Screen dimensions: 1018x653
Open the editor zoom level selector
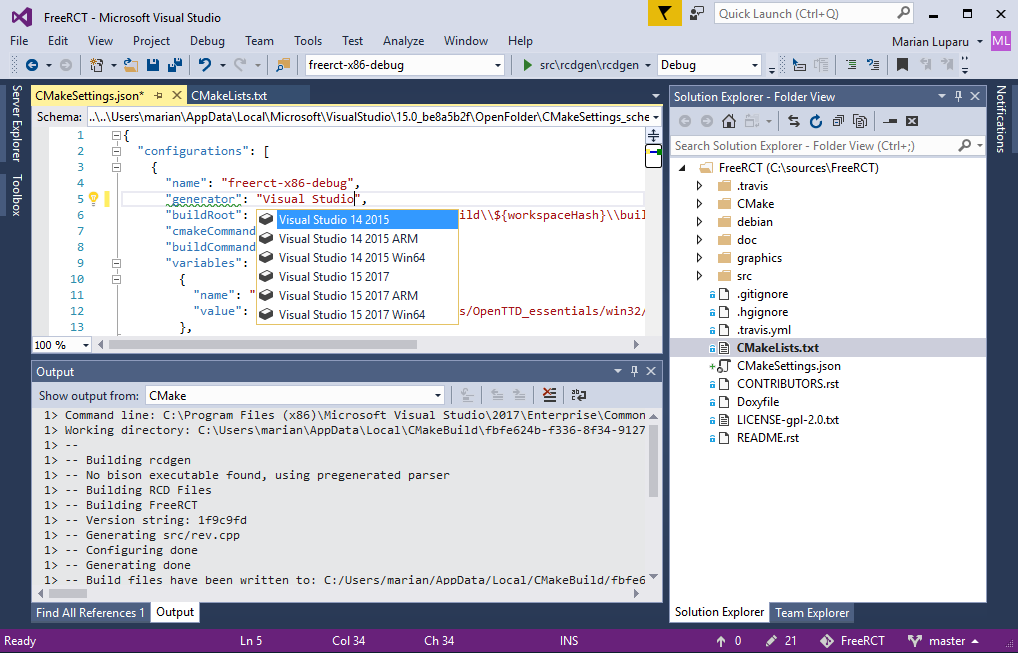point(60,344)
